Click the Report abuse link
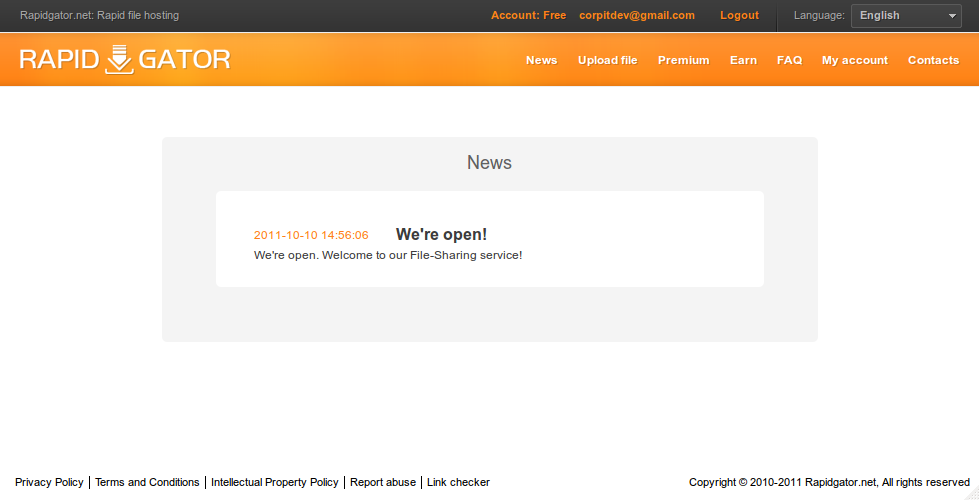The height and width of the screenshot is (500, 979). pos(383,483)
